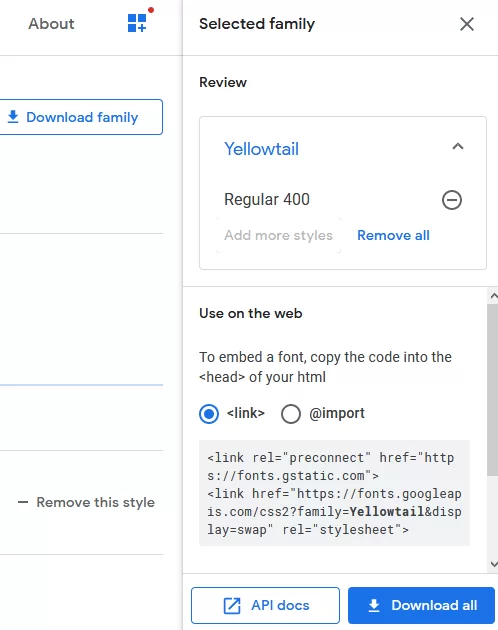Click Remove this style

pyautogui.click(x=86, y=502)
